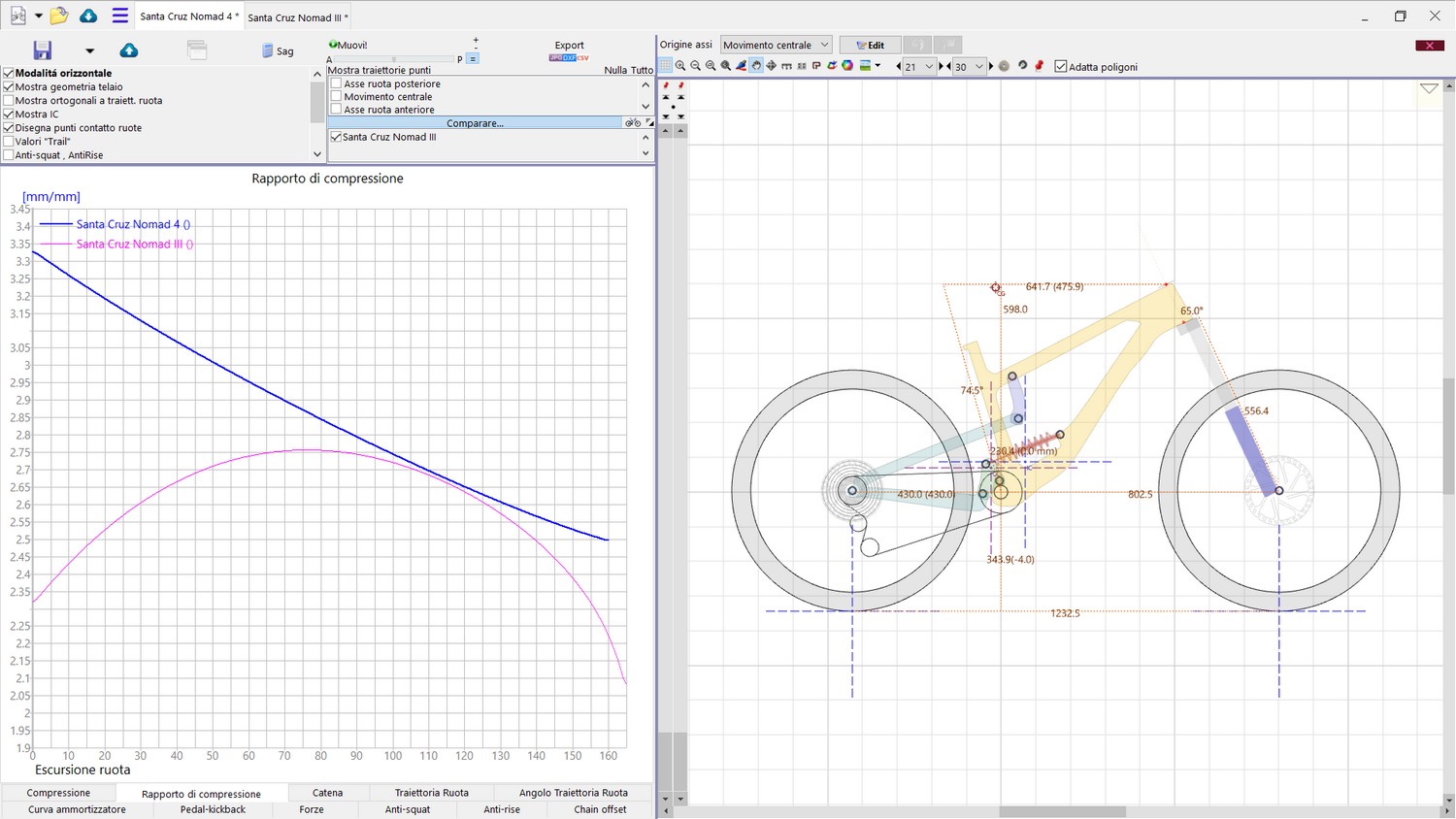Screen dimensions: 1456x819
Task: Open dropdown arrow beside save icon
Action: pyautogui.click(x=89, y=50)
